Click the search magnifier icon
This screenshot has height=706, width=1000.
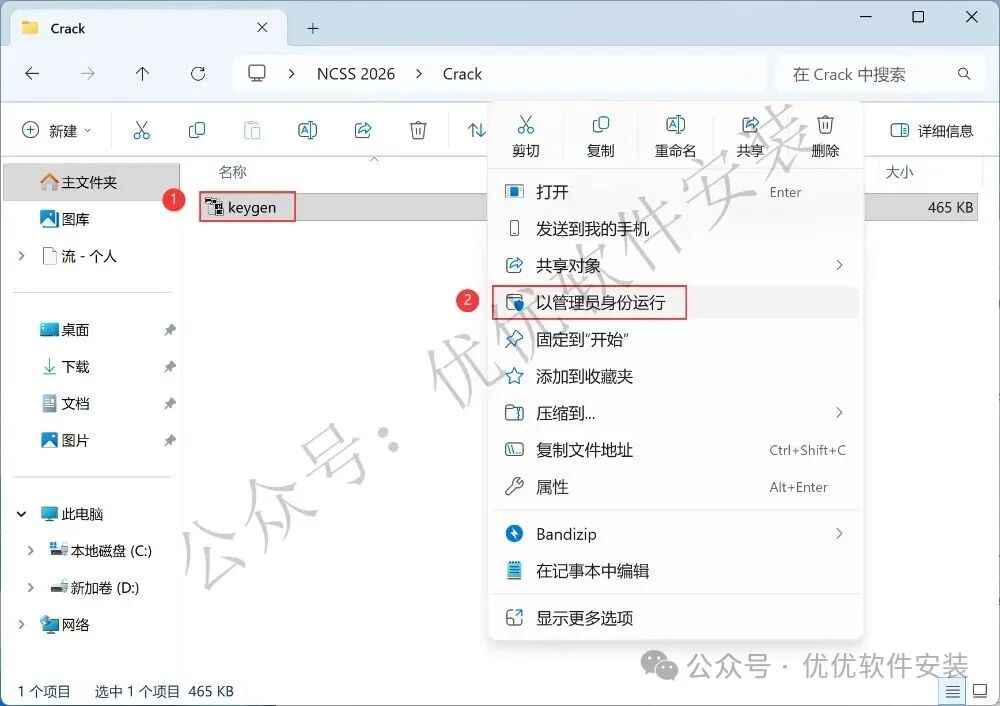click(x=964, y=74)
